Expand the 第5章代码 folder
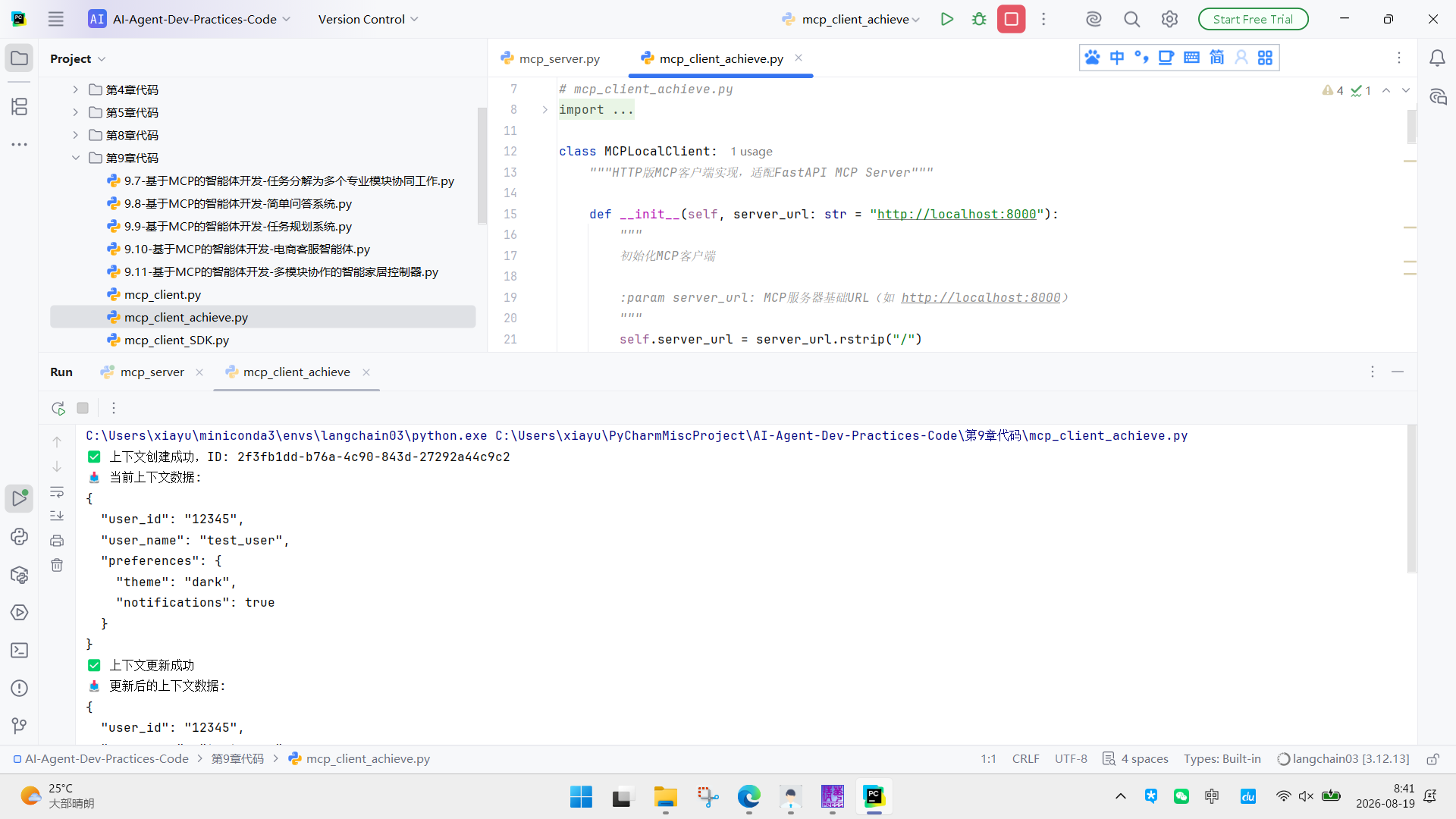This screenshot has width=1456, height=819. [x=75, y=112]
